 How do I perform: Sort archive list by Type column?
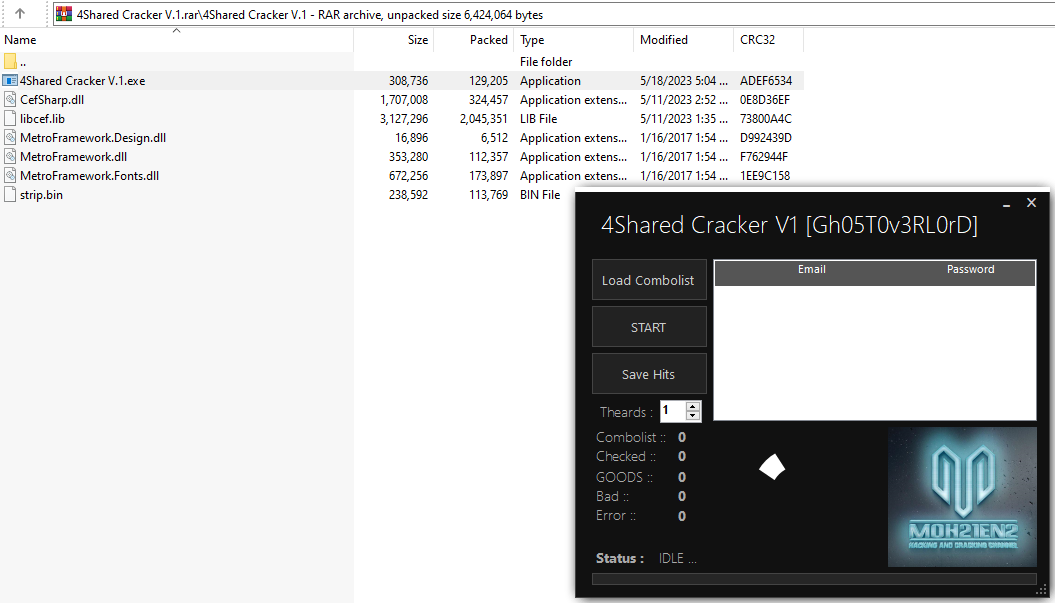coord(573,40)
